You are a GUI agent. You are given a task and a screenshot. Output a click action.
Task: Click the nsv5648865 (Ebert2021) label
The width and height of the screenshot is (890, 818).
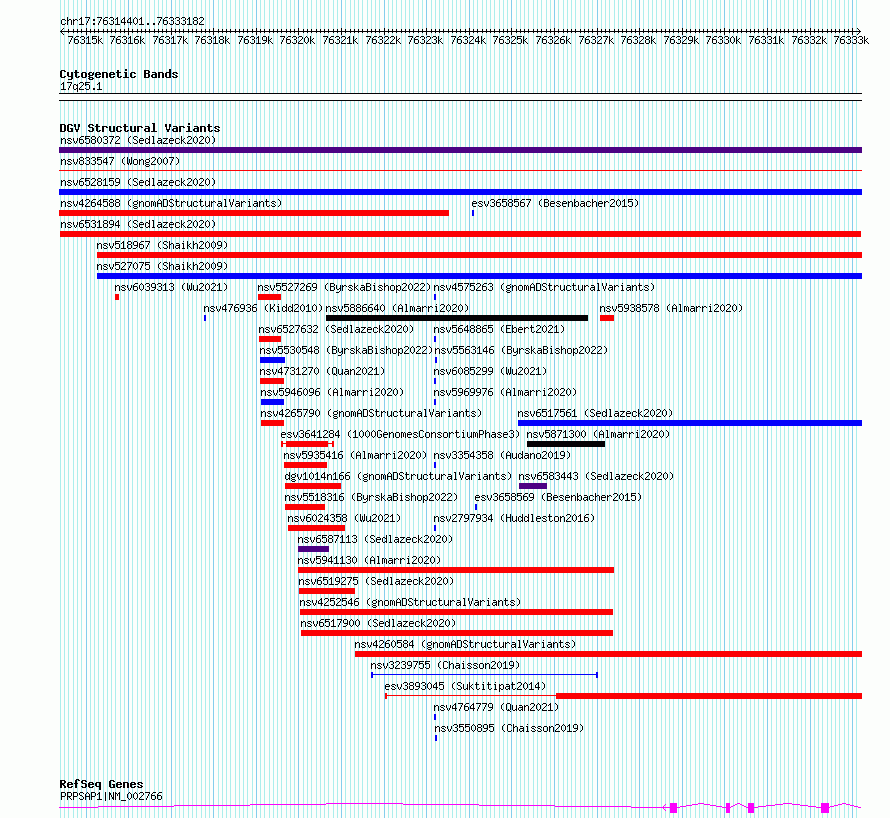click(499, 329)
